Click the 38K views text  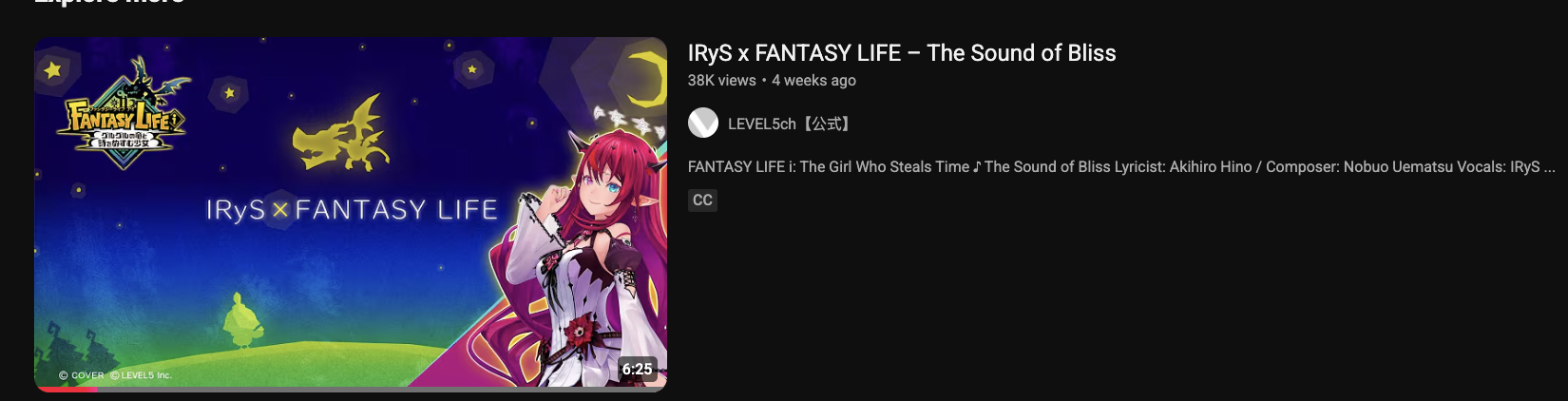click(x=722, y=81)
